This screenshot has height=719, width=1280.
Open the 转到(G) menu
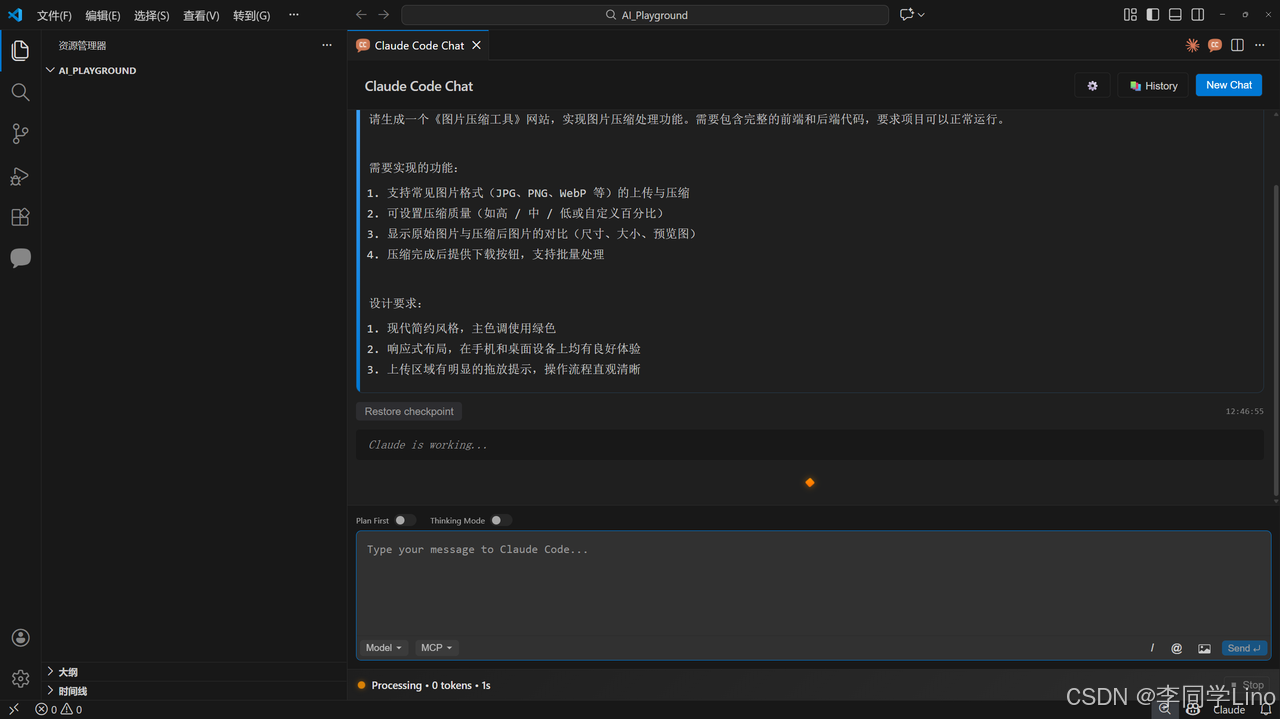251,15
